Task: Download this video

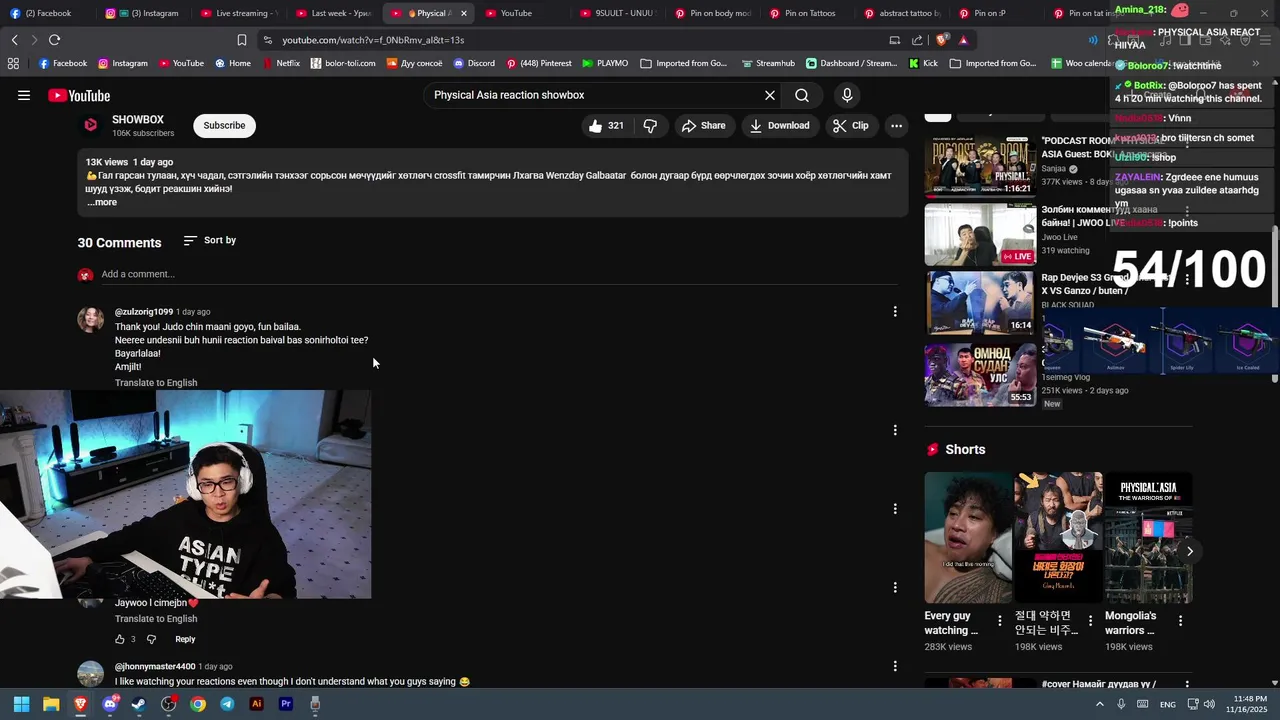Action: [780, 126]
